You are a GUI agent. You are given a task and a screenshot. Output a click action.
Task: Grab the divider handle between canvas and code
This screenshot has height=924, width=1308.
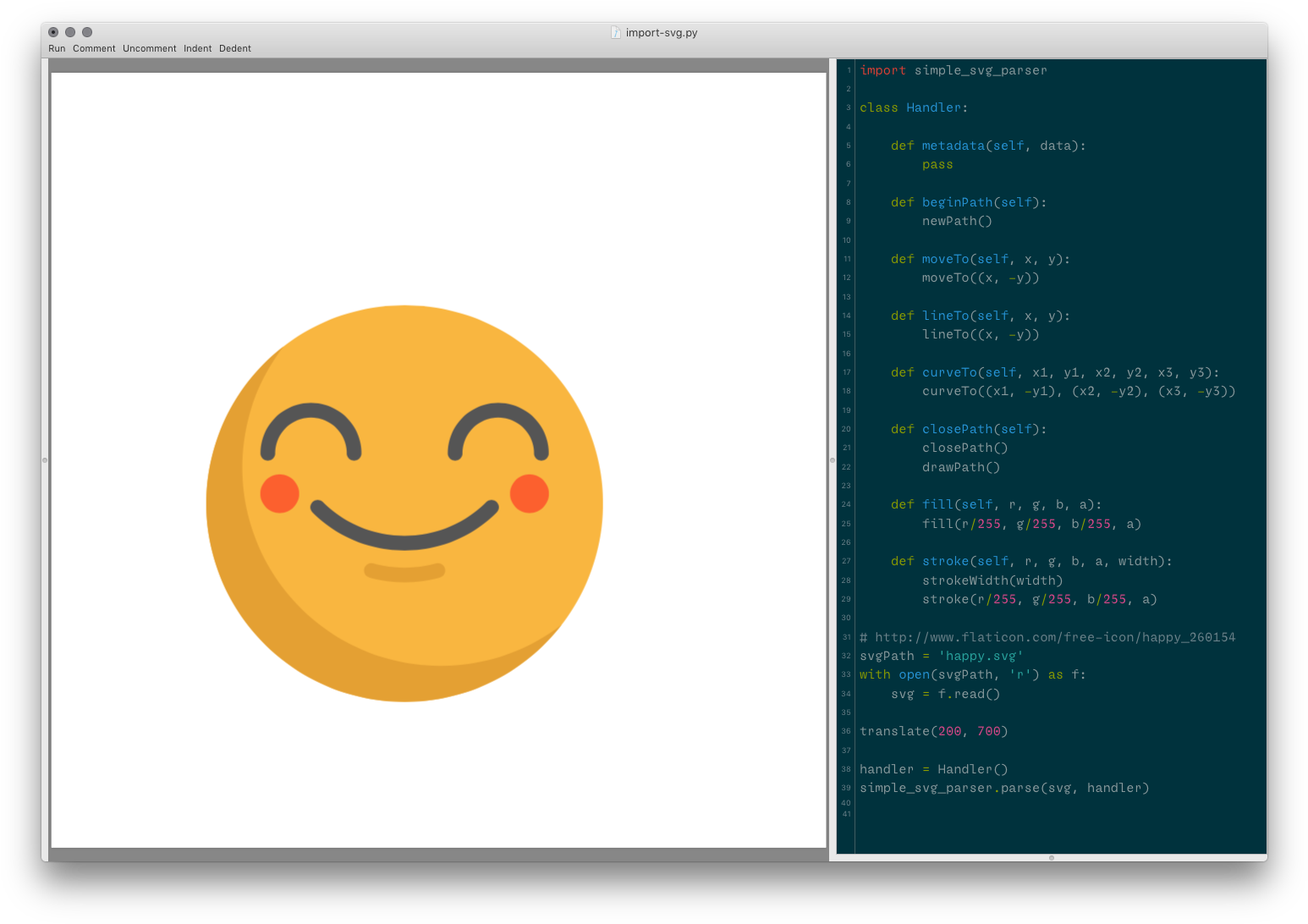(832, 460)
